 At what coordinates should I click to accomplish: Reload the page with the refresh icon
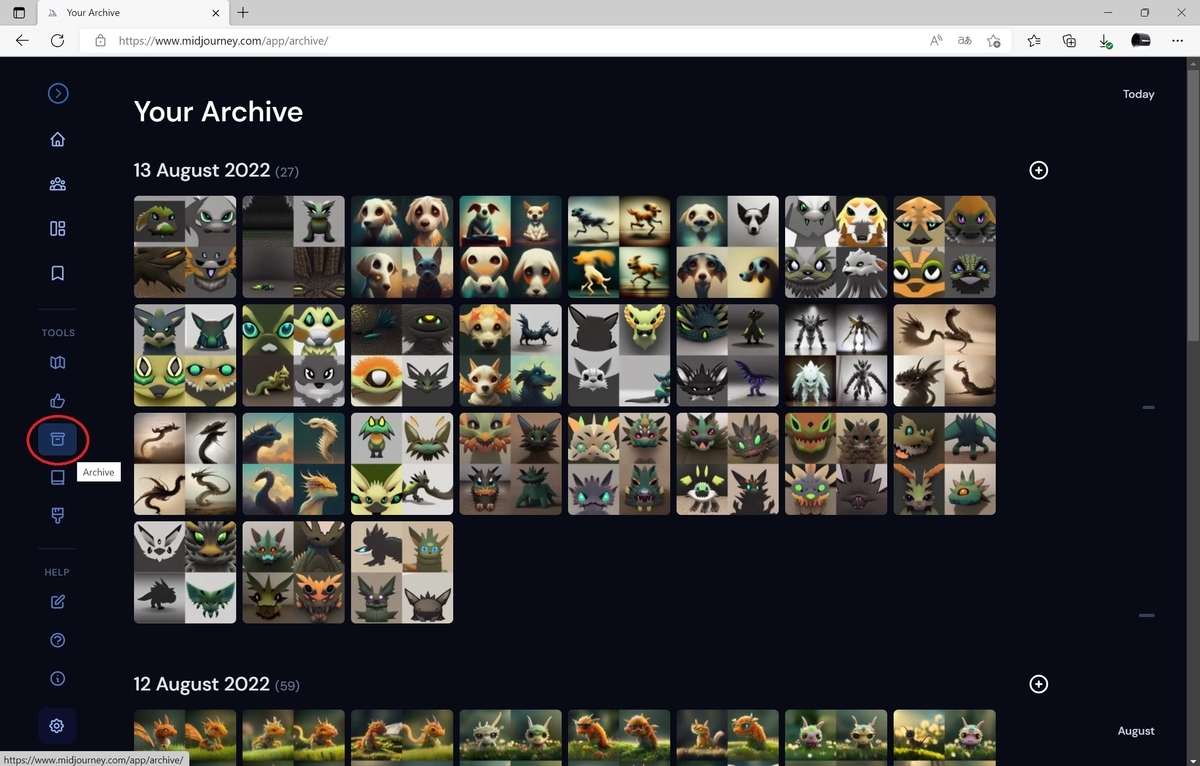(58, 41)
